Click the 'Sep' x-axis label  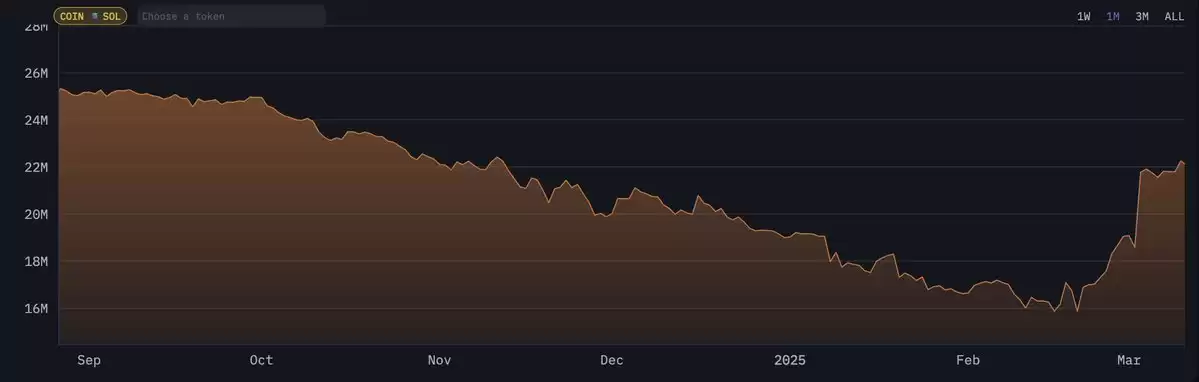click(x=89, y=360)
